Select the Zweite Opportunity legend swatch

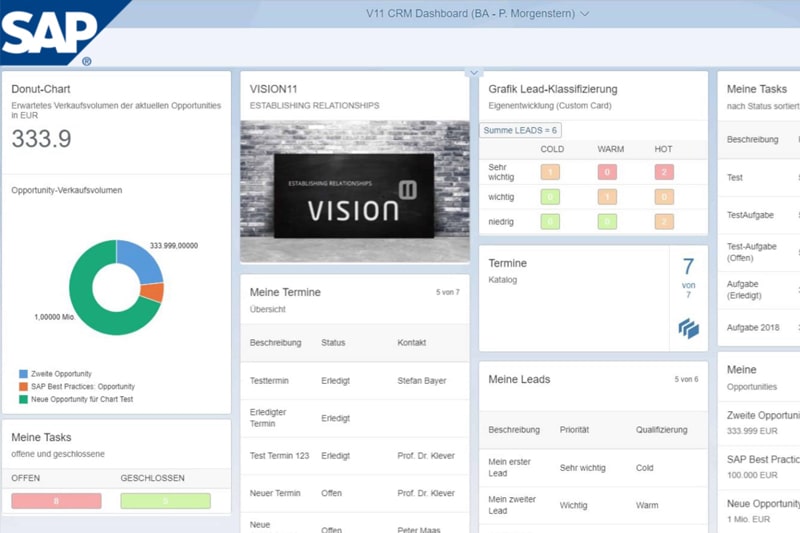pyautogui.click(x=23, y=374)
